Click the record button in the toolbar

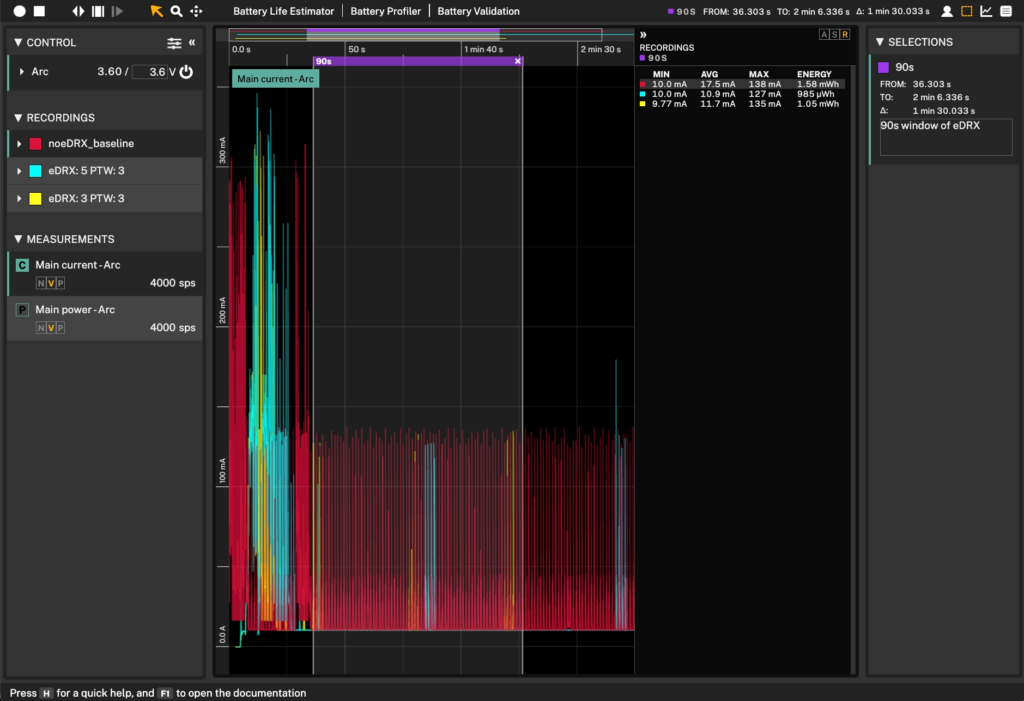coord(18,11)
